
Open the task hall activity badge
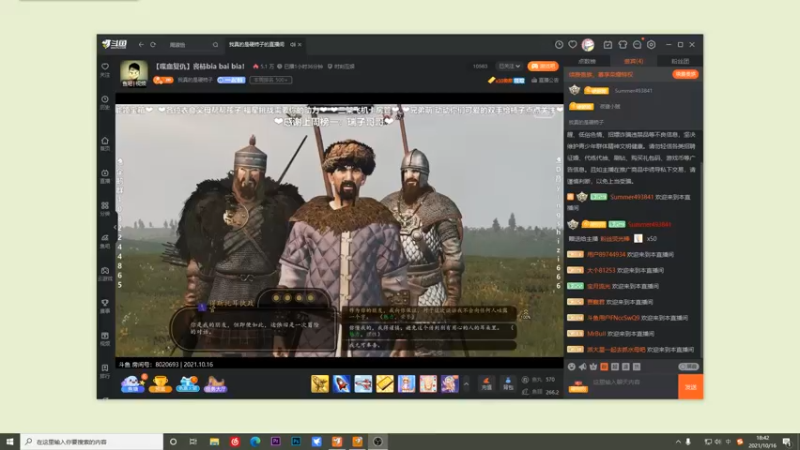(215, 384)
